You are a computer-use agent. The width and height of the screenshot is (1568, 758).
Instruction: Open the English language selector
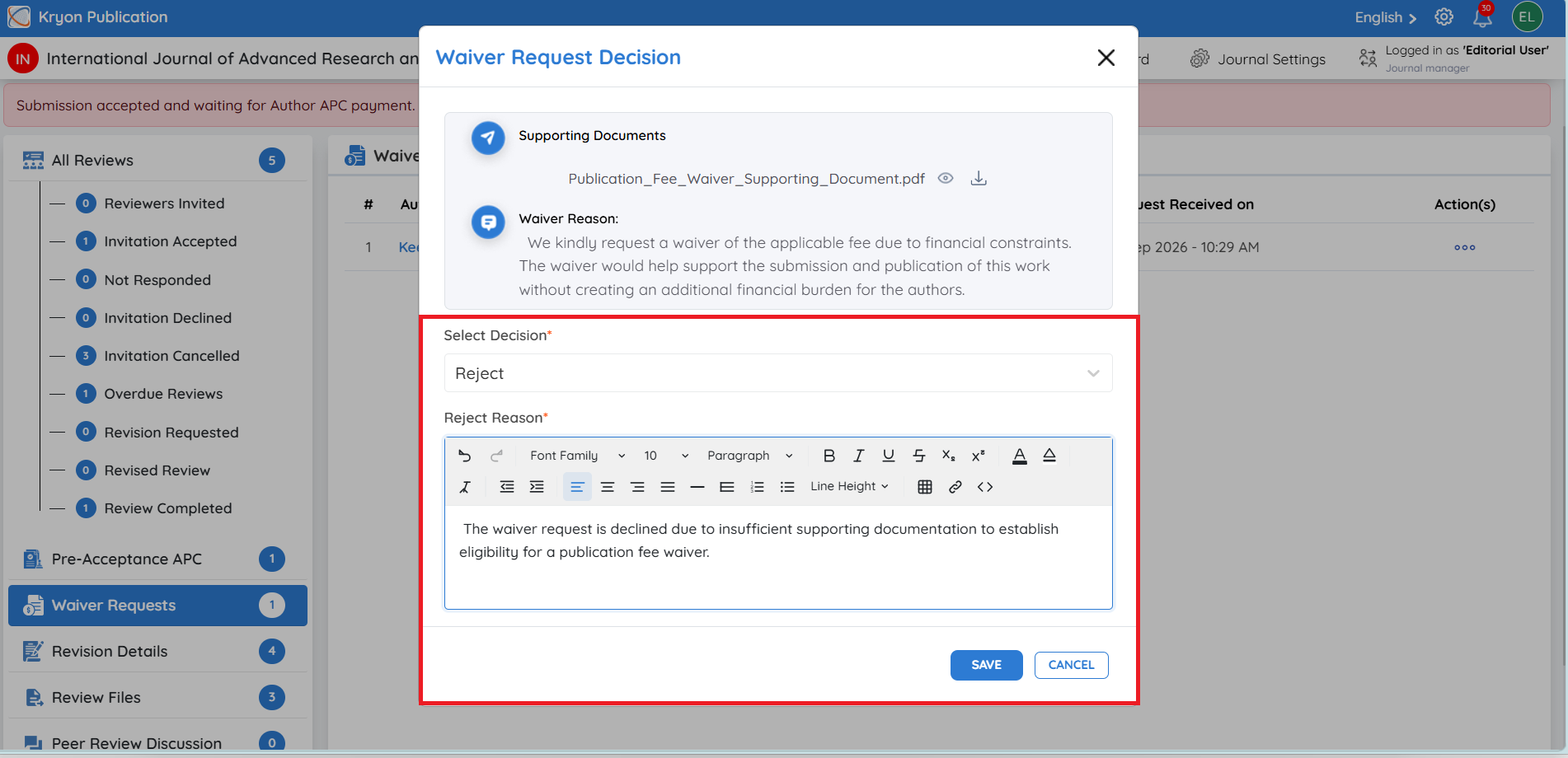tap(1385, 17)
